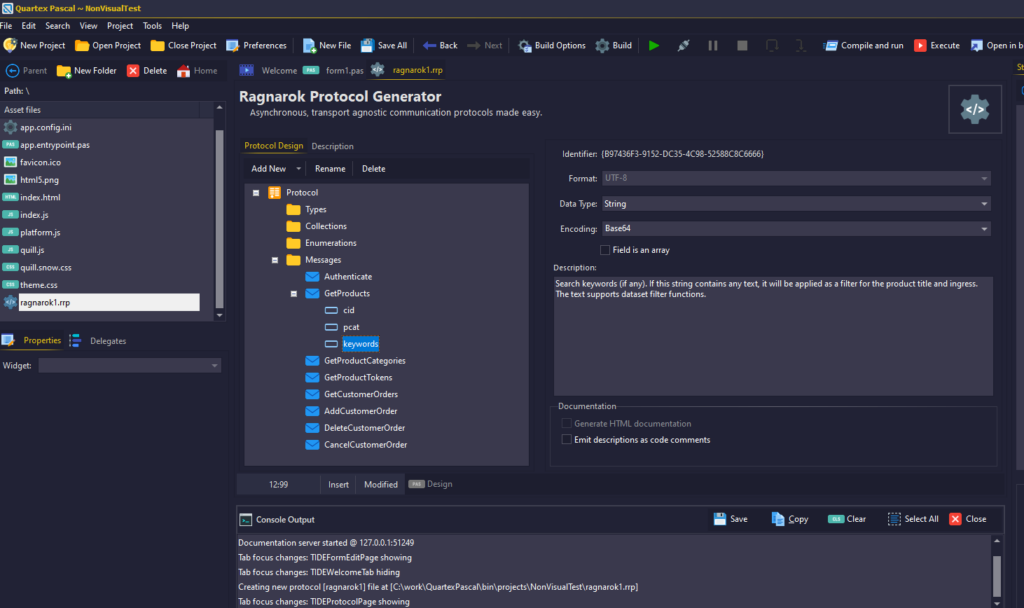Click the Stop icon in toolbar
Image resolution: width=1024 pixels, height=608 pixels.
point(742,45)
